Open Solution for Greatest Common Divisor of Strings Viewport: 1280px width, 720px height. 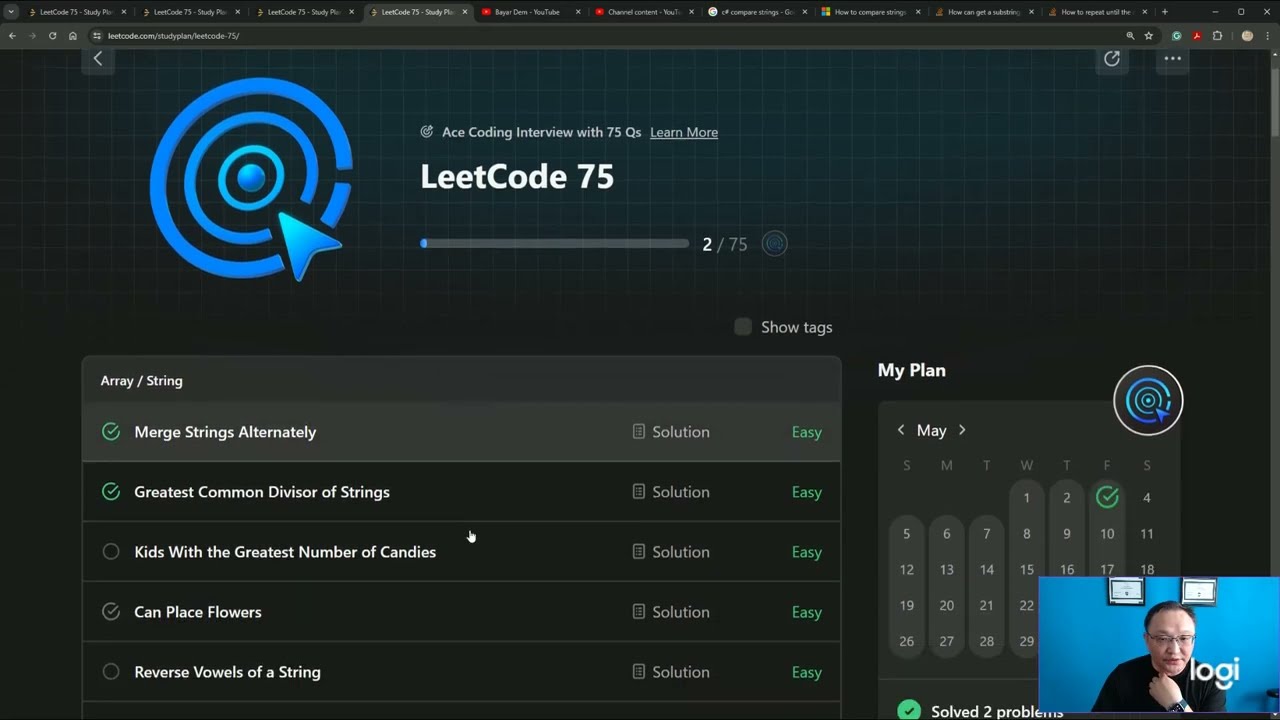(671, 492)
